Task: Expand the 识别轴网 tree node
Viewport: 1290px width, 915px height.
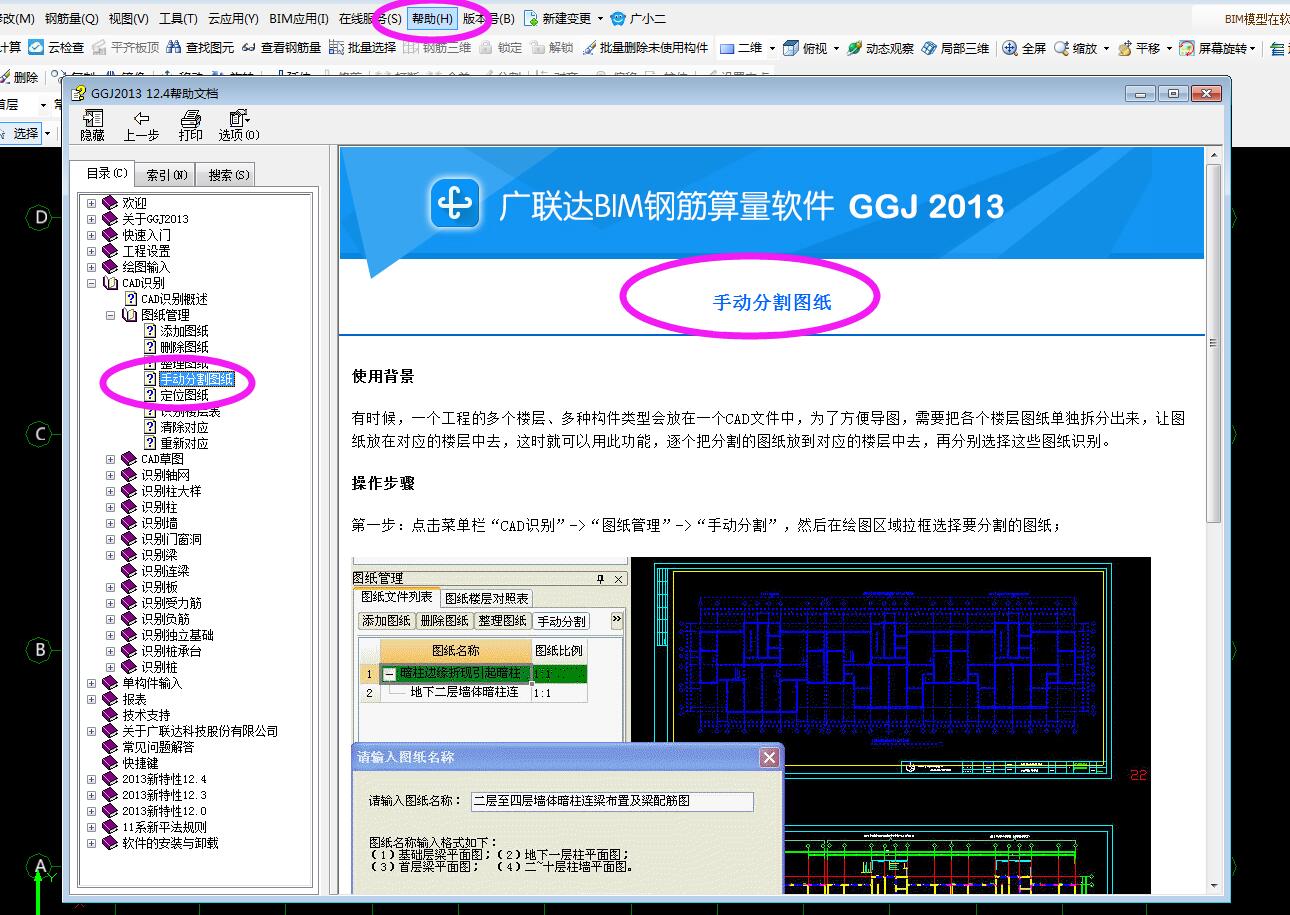Action: 111,475
